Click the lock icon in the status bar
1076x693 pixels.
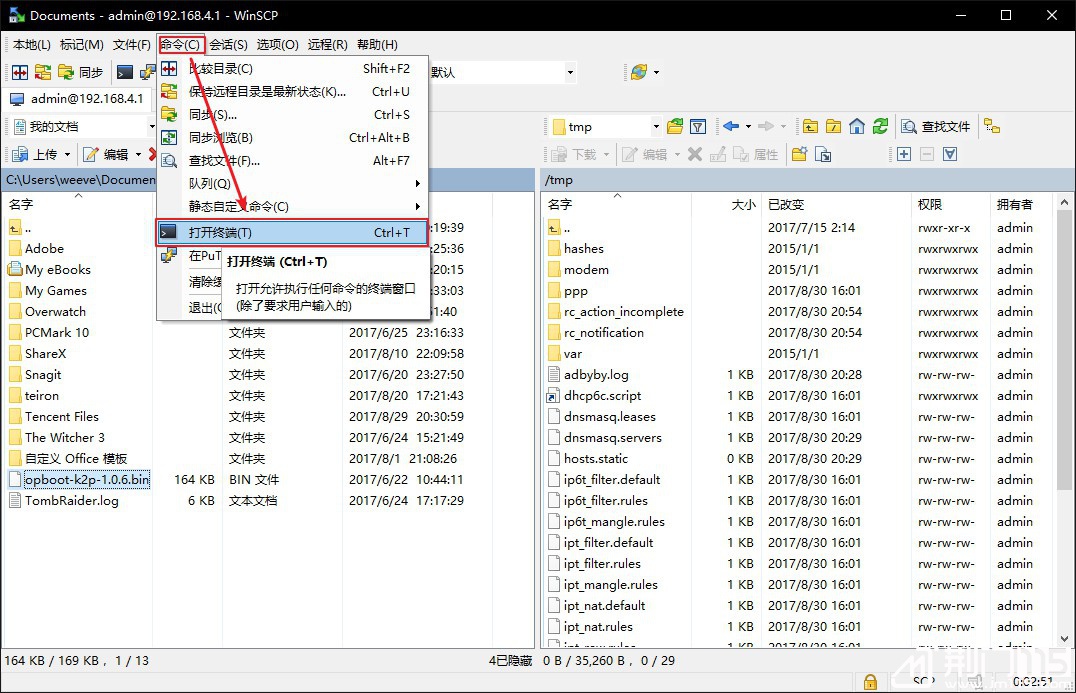tap(870, 682)
